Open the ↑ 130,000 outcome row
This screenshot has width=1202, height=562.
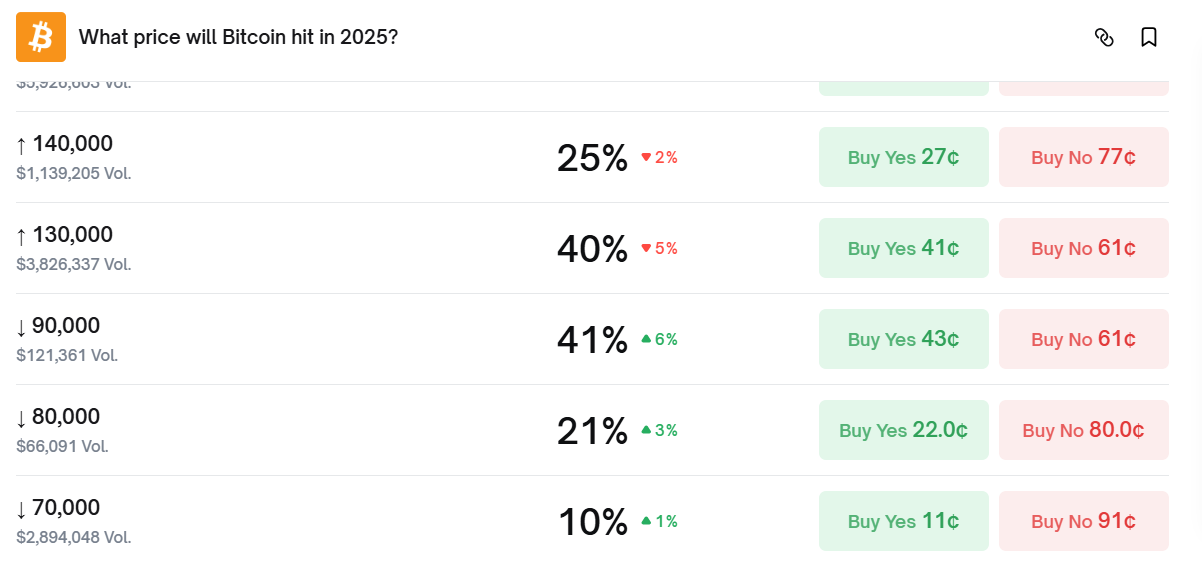pyautogui.click(x=73, y=235)
